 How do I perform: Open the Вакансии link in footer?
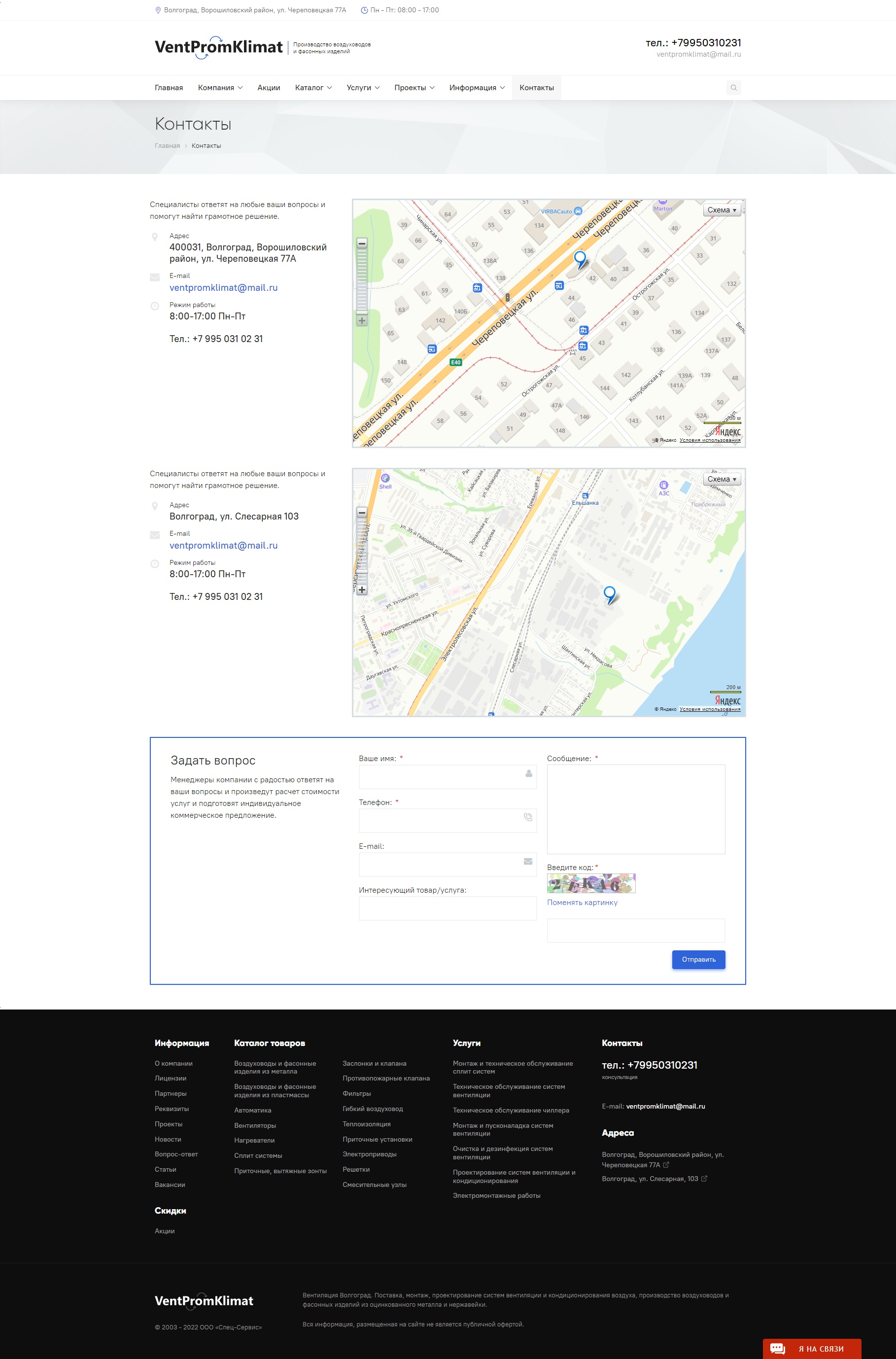[x=170, y=1185]
